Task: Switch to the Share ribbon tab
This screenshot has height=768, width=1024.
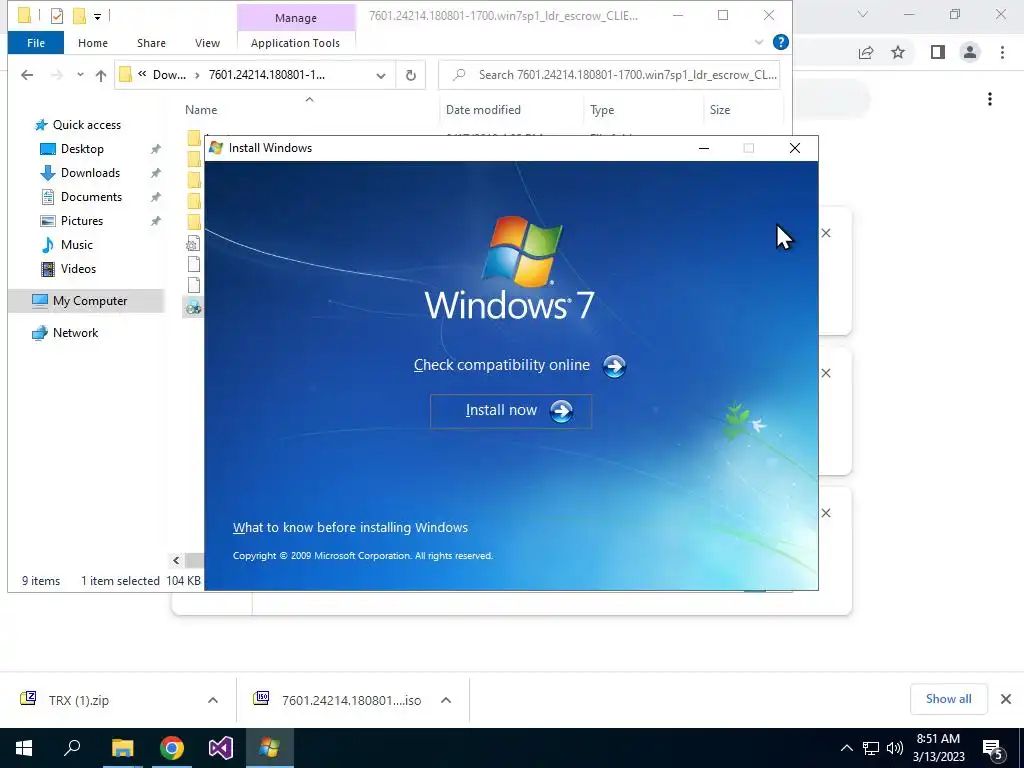Action: click(x=151, y=43)
